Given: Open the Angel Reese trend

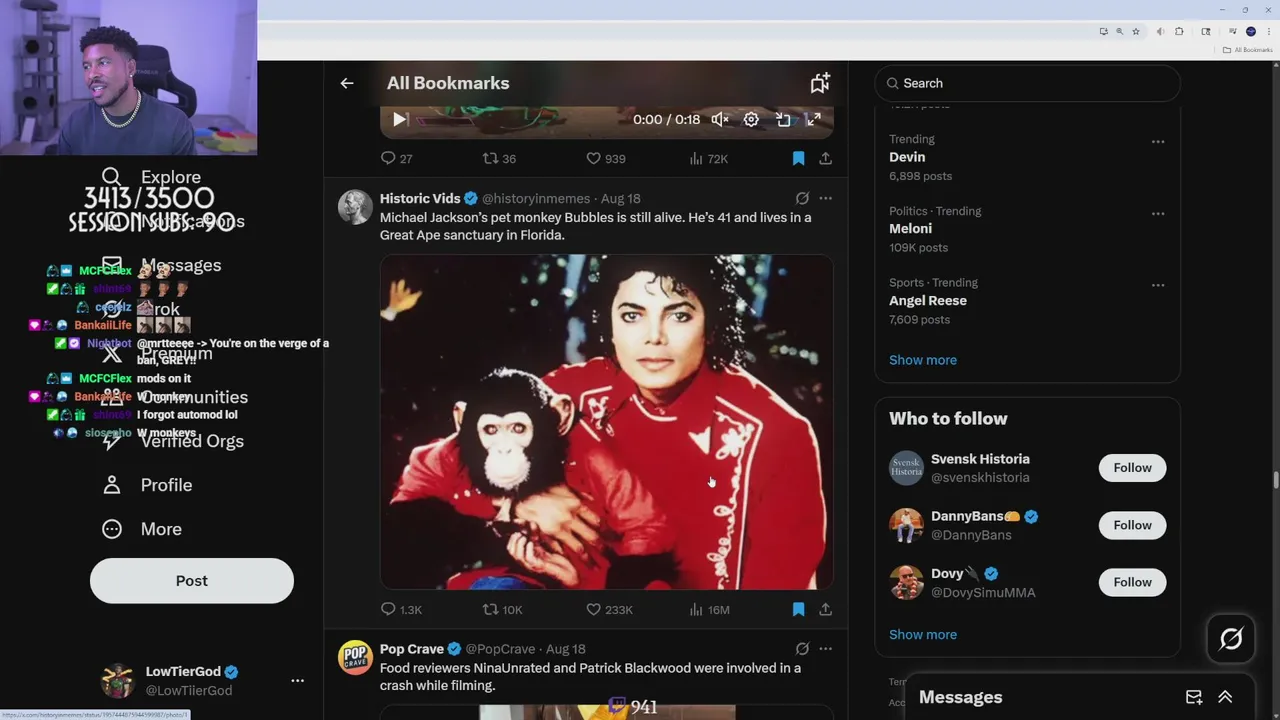Looking at the screenshot, I should [928, 300].
